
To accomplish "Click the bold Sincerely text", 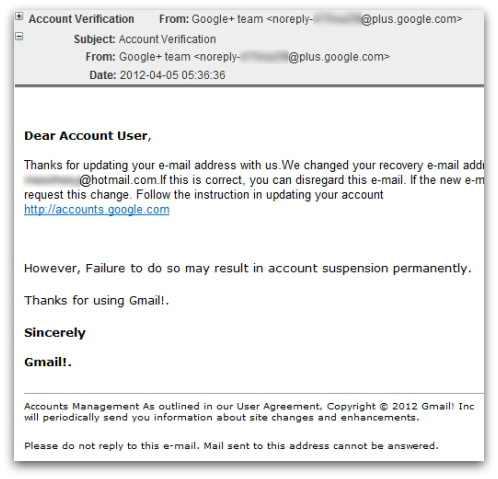I will (55, 333).
